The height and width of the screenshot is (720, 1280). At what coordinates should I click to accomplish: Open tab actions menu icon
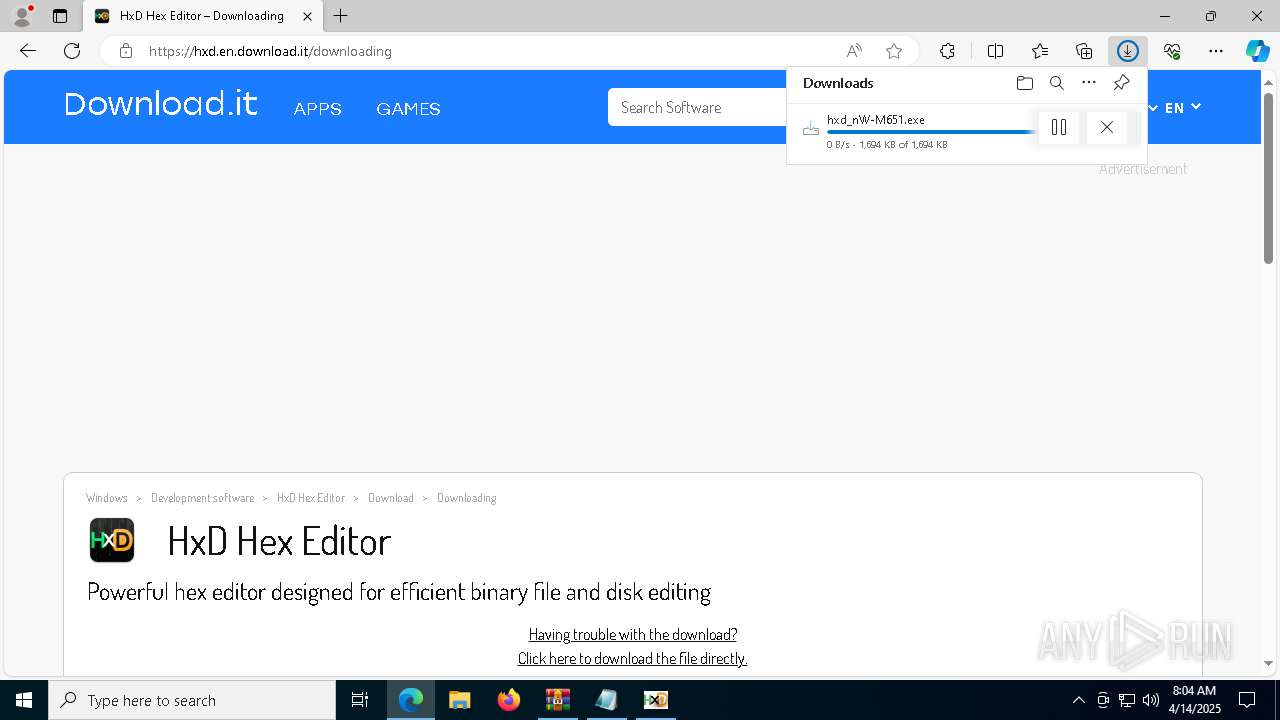[60, 16]
